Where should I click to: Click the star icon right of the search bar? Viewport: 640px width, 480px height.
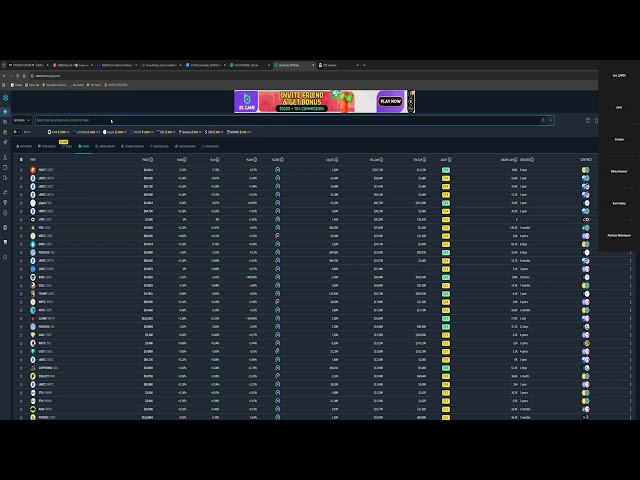(x=596, y=120)
